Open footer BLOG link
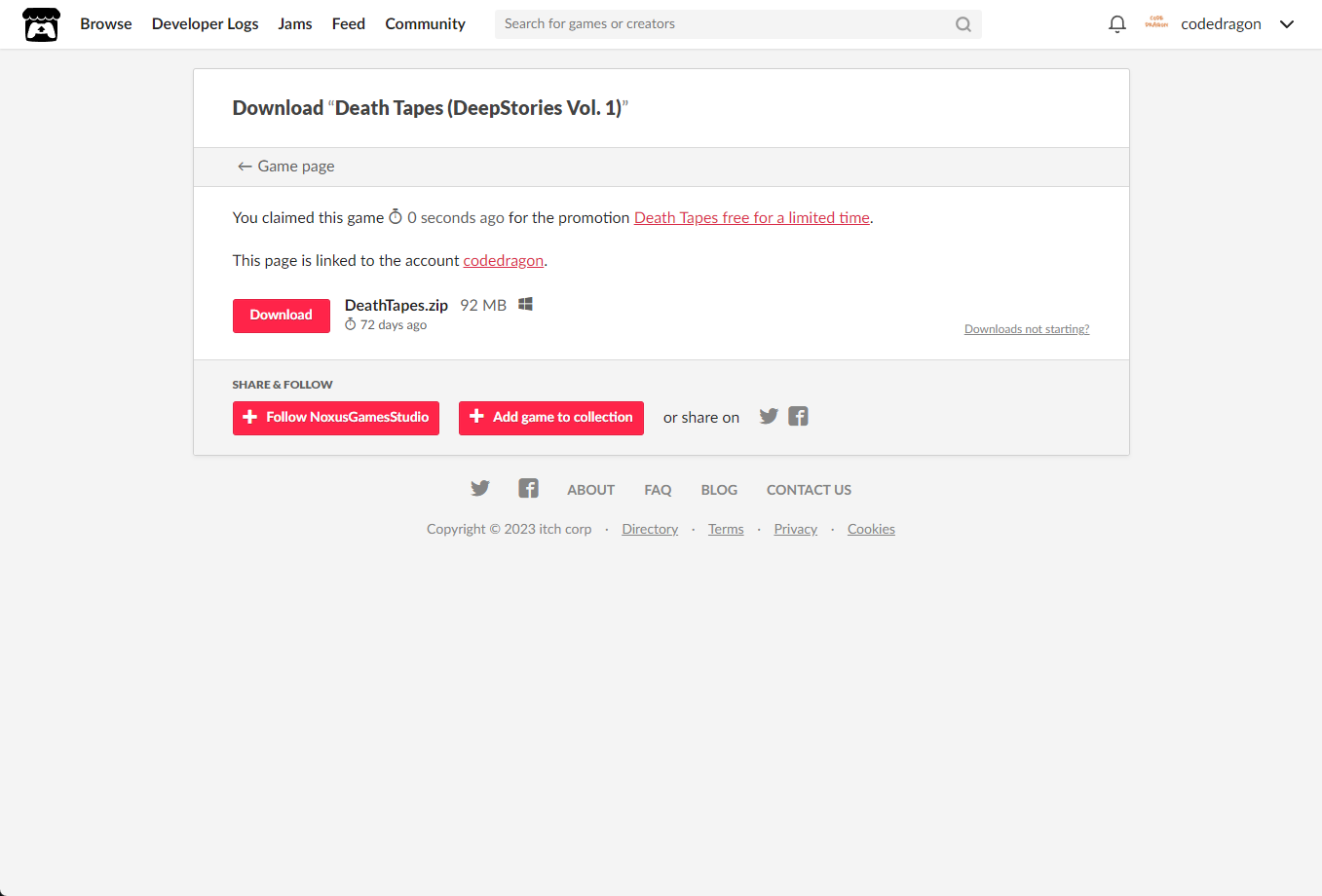Viewport: 1322px width, 896px height. [719, 490]
